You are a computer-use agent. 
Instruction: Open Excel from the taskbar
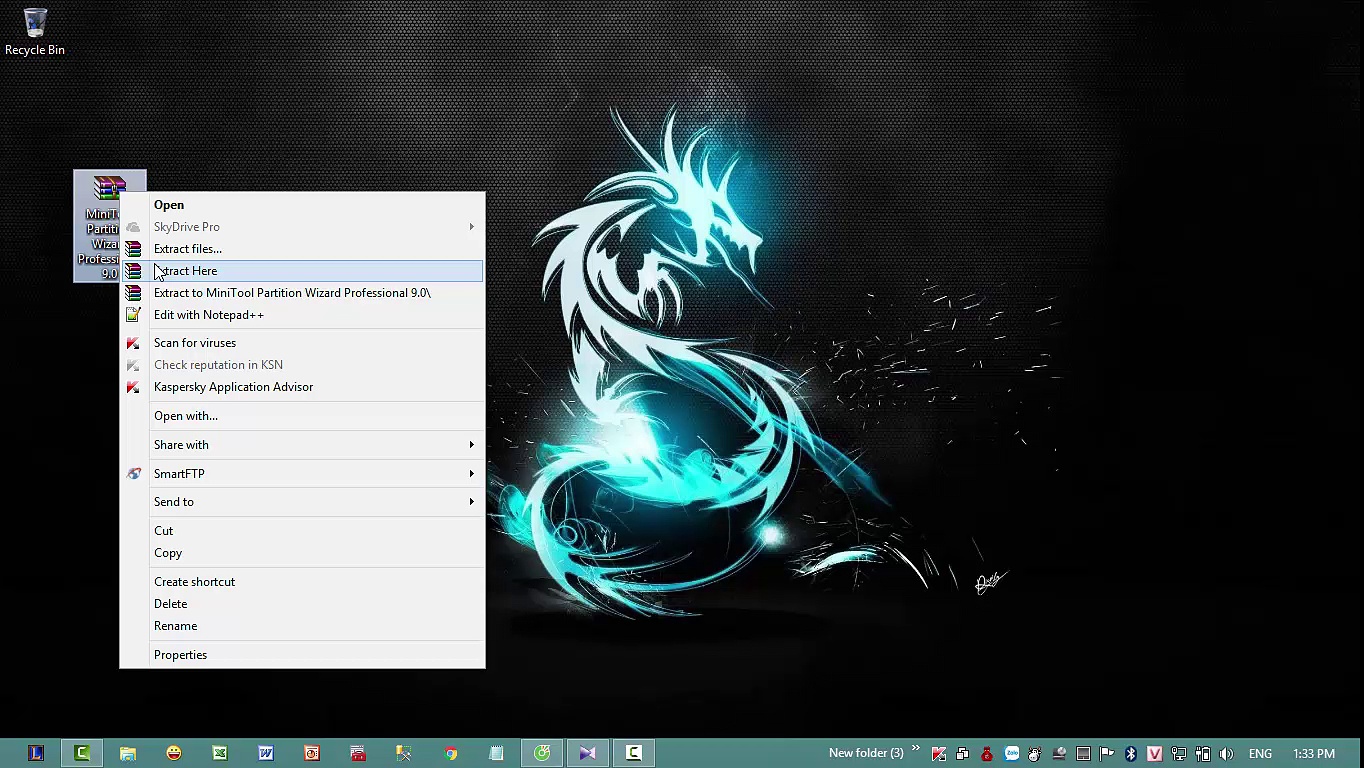[x=220, y=753]
